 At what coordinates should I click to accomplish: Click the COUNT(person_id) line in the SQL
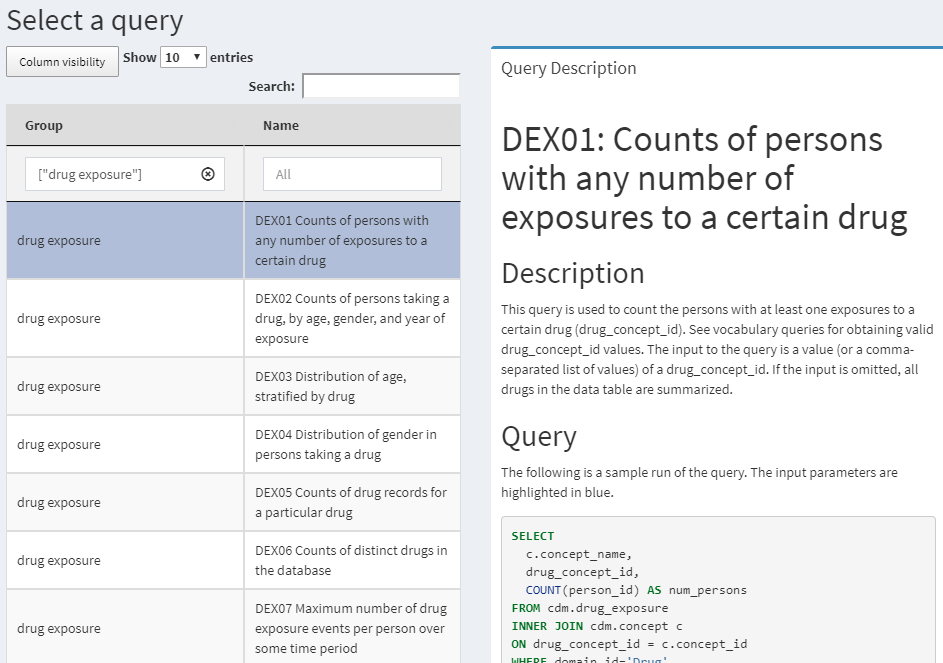(636, 590)
